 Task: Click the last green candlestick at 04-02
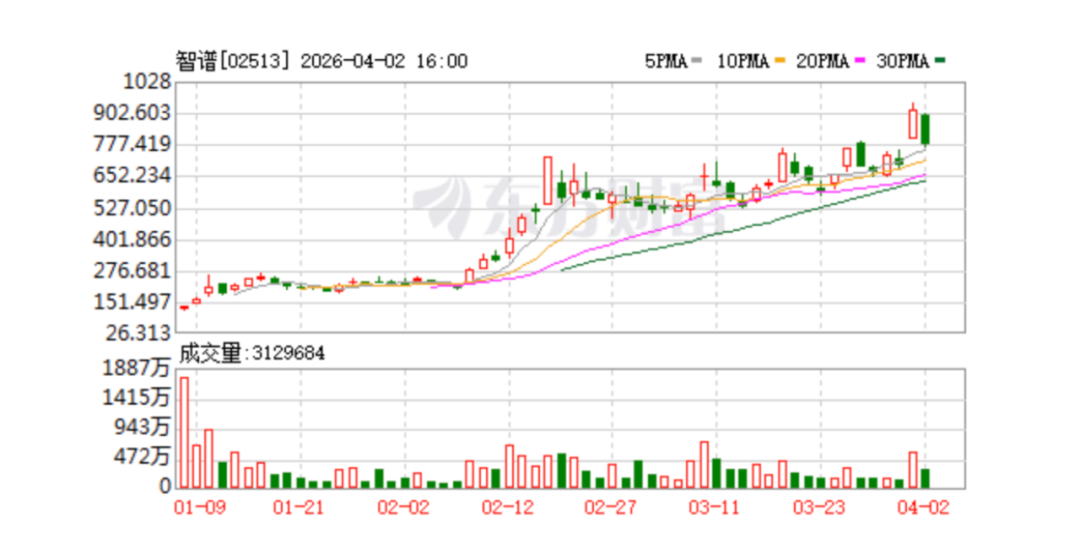[926, 129]
